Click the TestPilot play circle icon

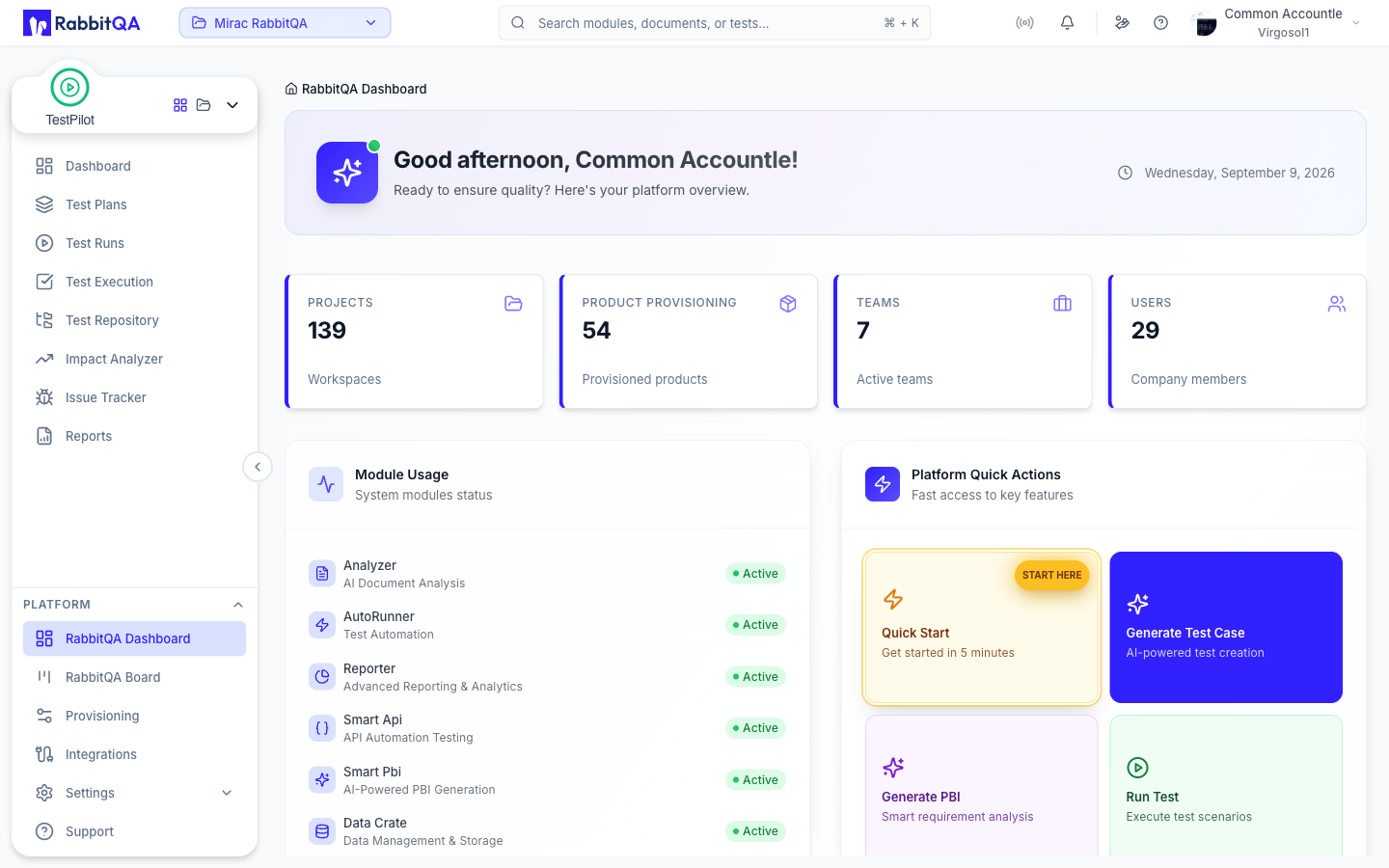tap(69, 88)
